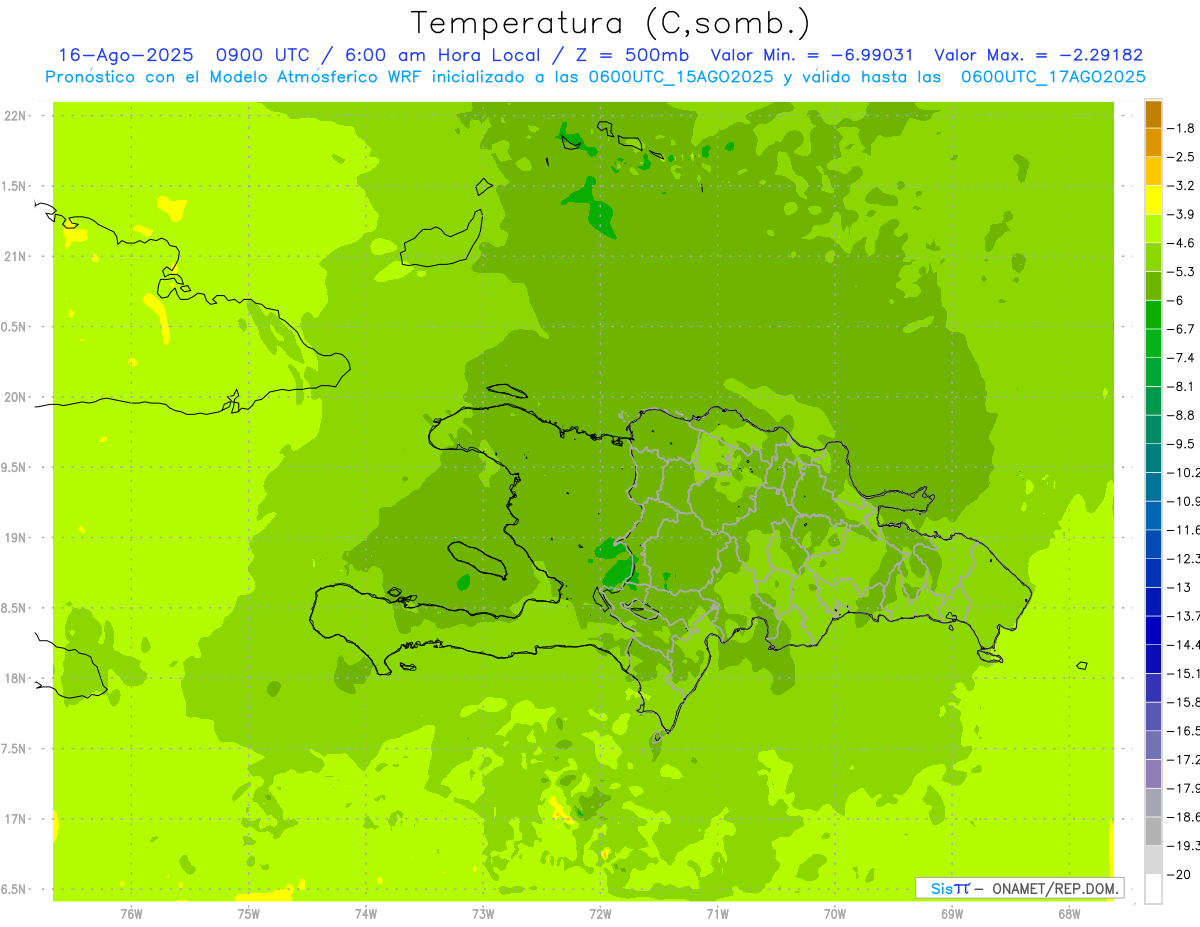Click "Valor Min. = -6.99031" readout
This screenshot has width=1200, height=927.
[812, 56]
